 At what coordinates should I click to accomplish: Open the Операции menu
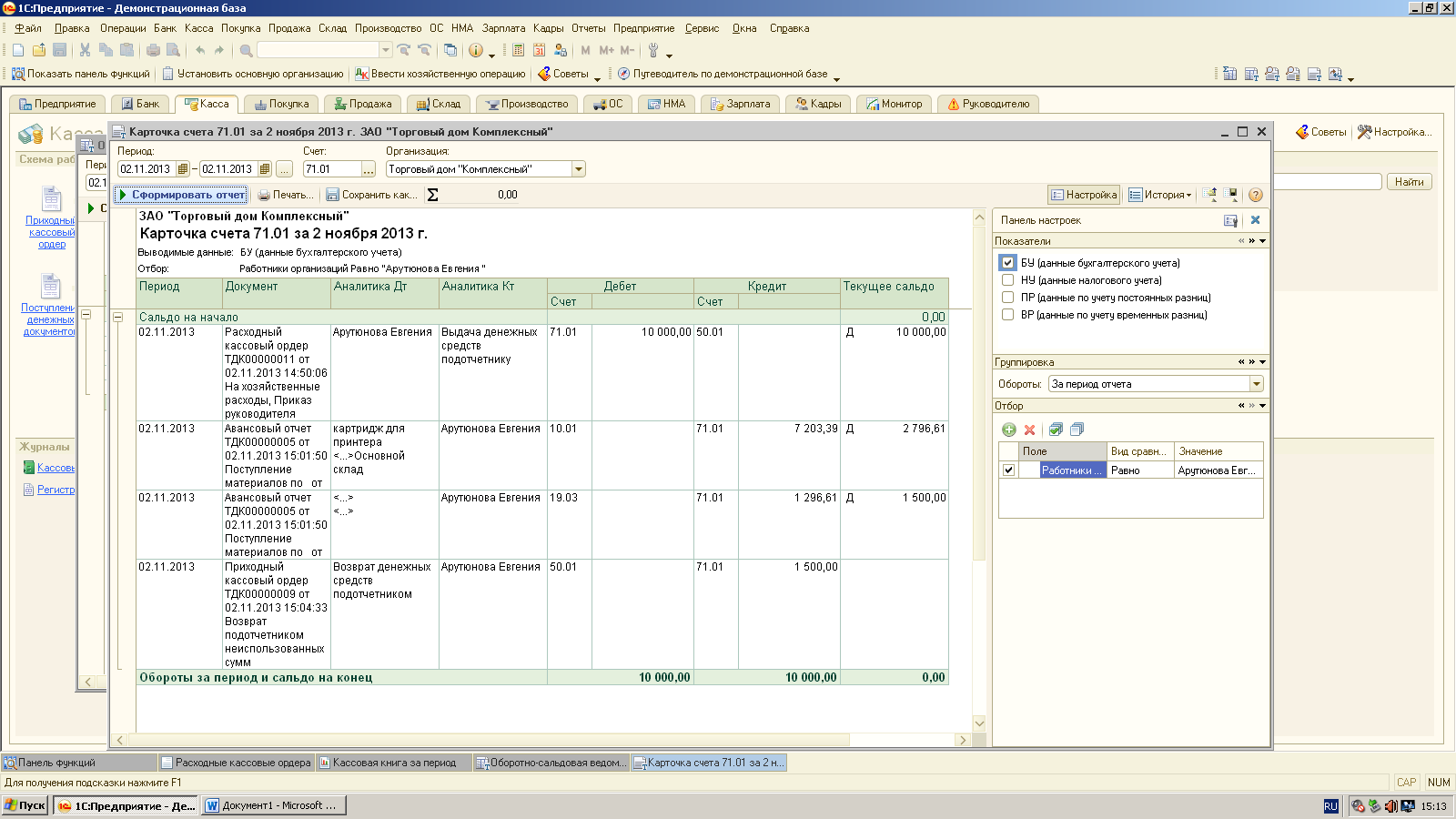(x=123, y=28)
